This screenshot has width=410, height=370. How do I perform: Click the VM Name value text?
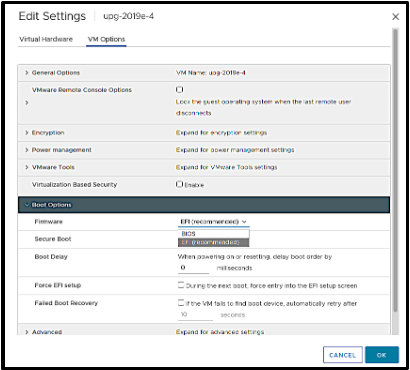click(x=211, y=73)
